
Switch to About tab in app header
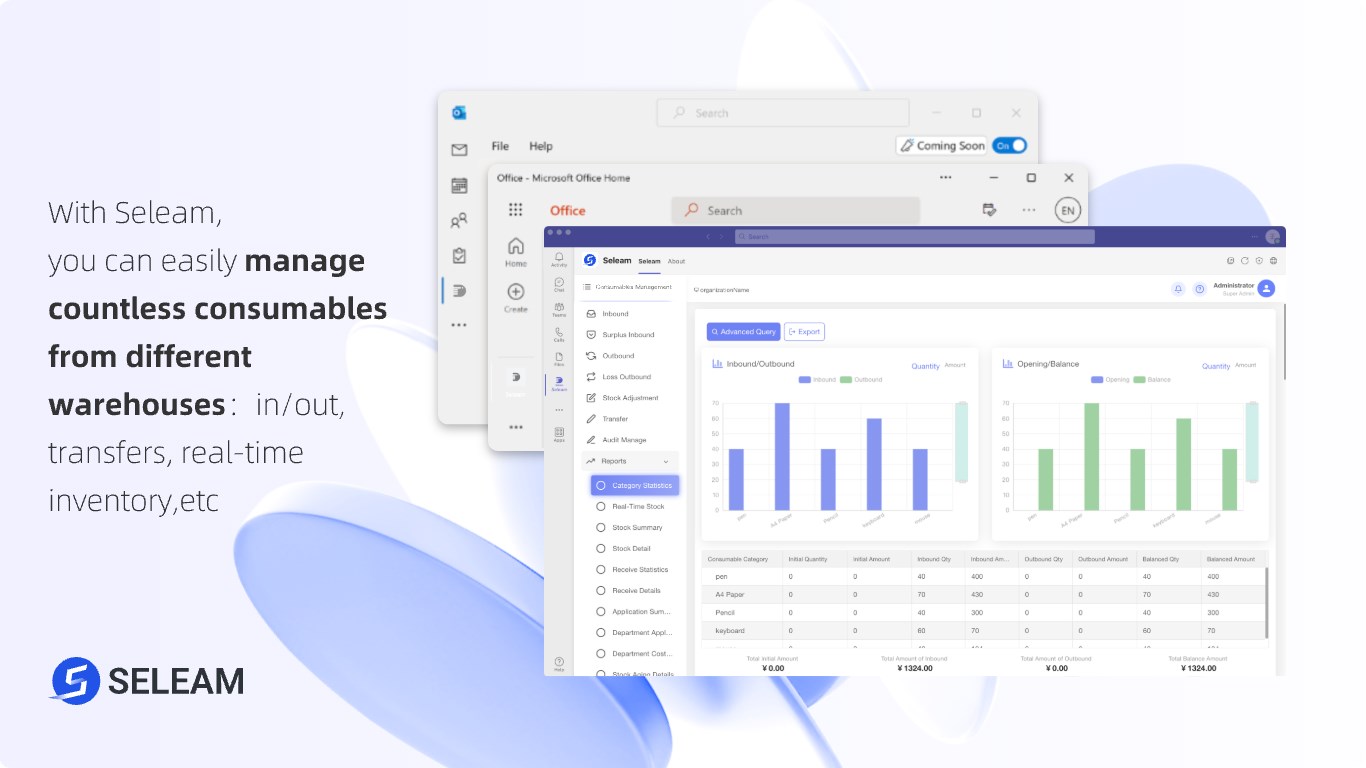tap(677, 261)
